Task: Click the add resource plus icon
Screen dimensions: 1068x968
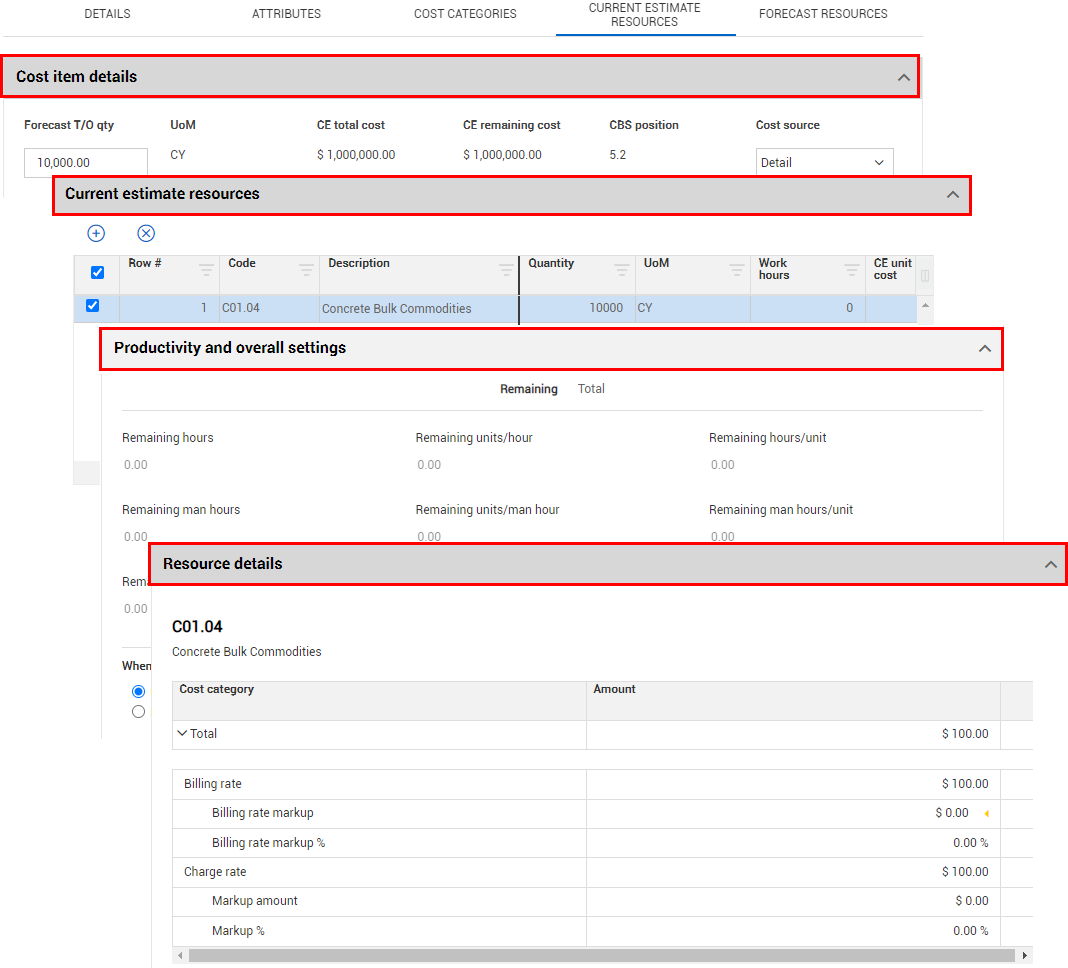Action: click(96, 233)
